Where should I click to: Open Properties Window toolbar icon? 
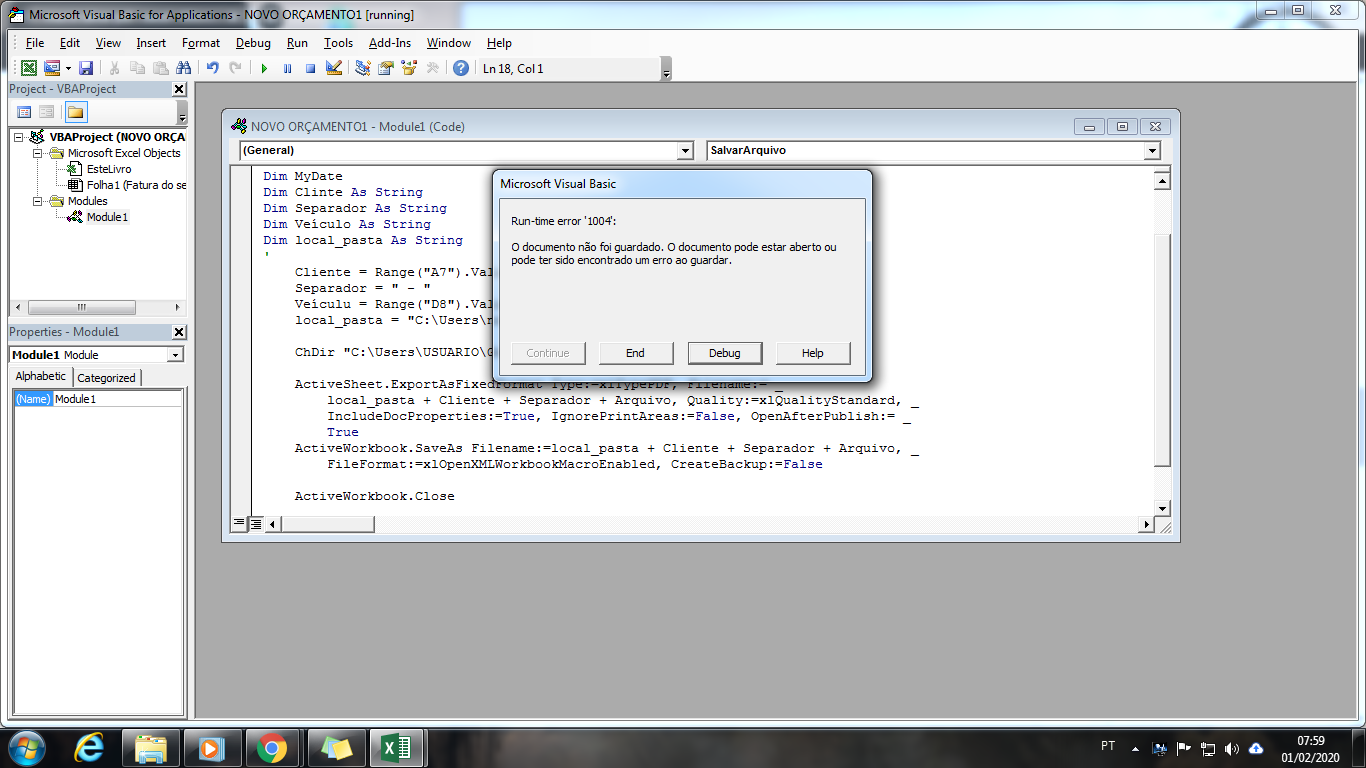point(386,68)
